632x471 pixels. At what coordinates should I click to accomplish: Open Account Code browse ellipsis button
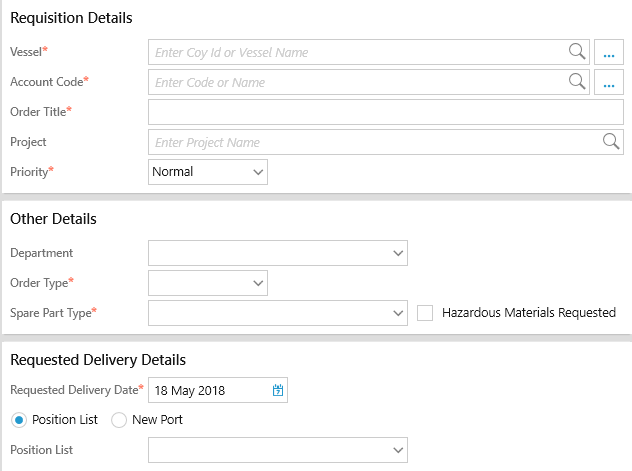coord(608,83)
